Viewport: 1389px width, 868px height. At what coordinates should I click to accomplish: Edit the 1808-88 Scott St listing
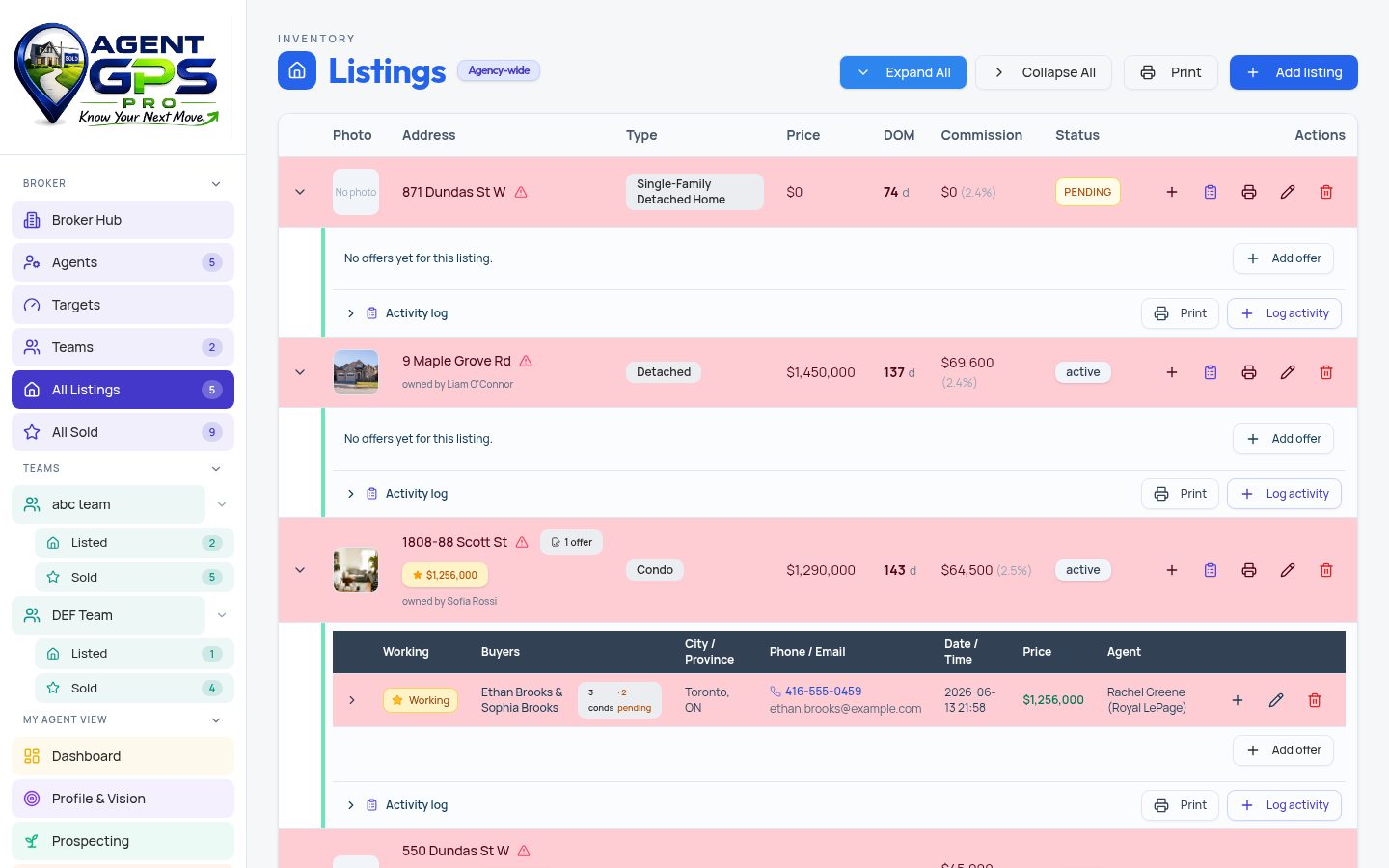pos(1288,570)
